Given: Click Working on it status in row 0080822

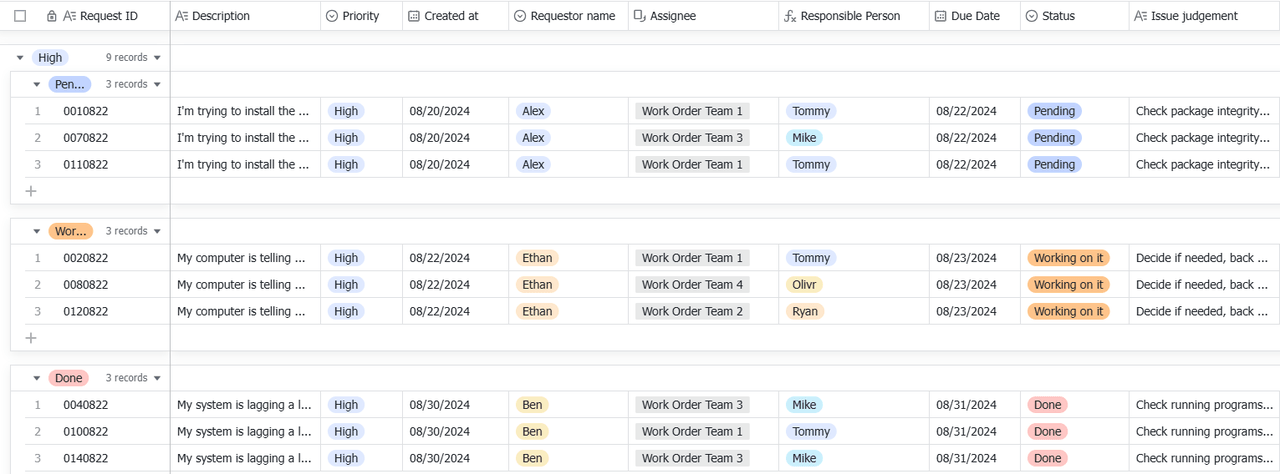Looking at the screenshot, I should pyautogui.click(x=1069, y=284).
